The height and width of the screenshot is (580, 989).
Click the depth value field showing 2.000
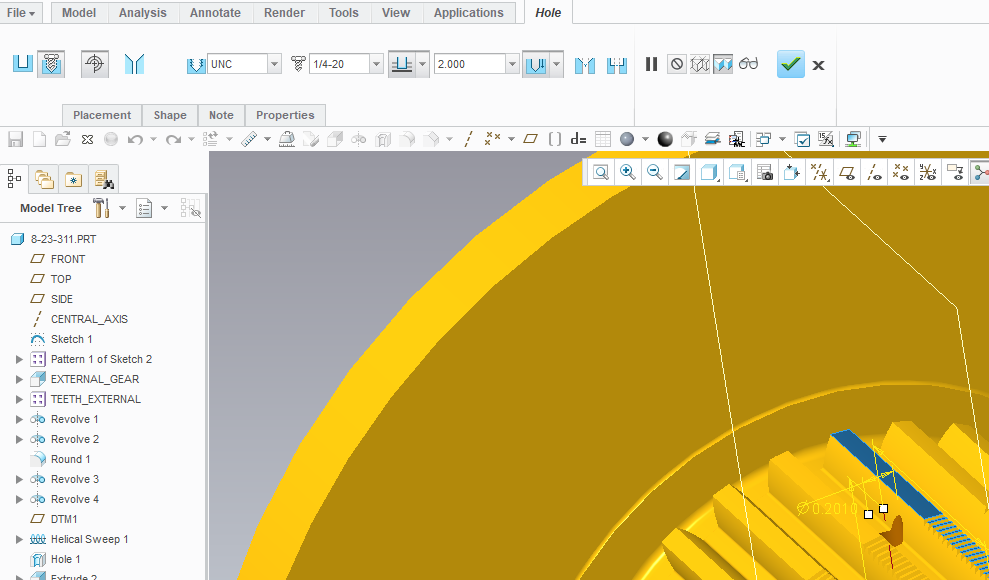click(468, 64)
